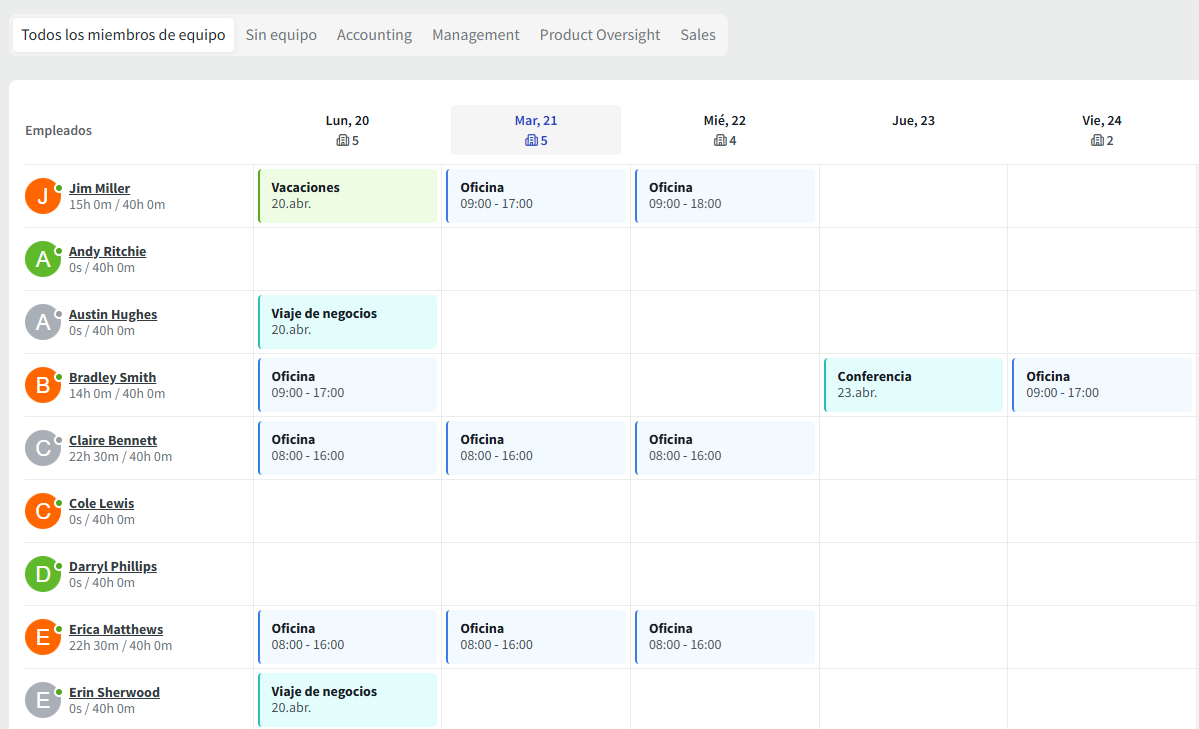Open Erica Matthews' employee name link
Screen dimensions: 1199x729
tap(116, 629)
